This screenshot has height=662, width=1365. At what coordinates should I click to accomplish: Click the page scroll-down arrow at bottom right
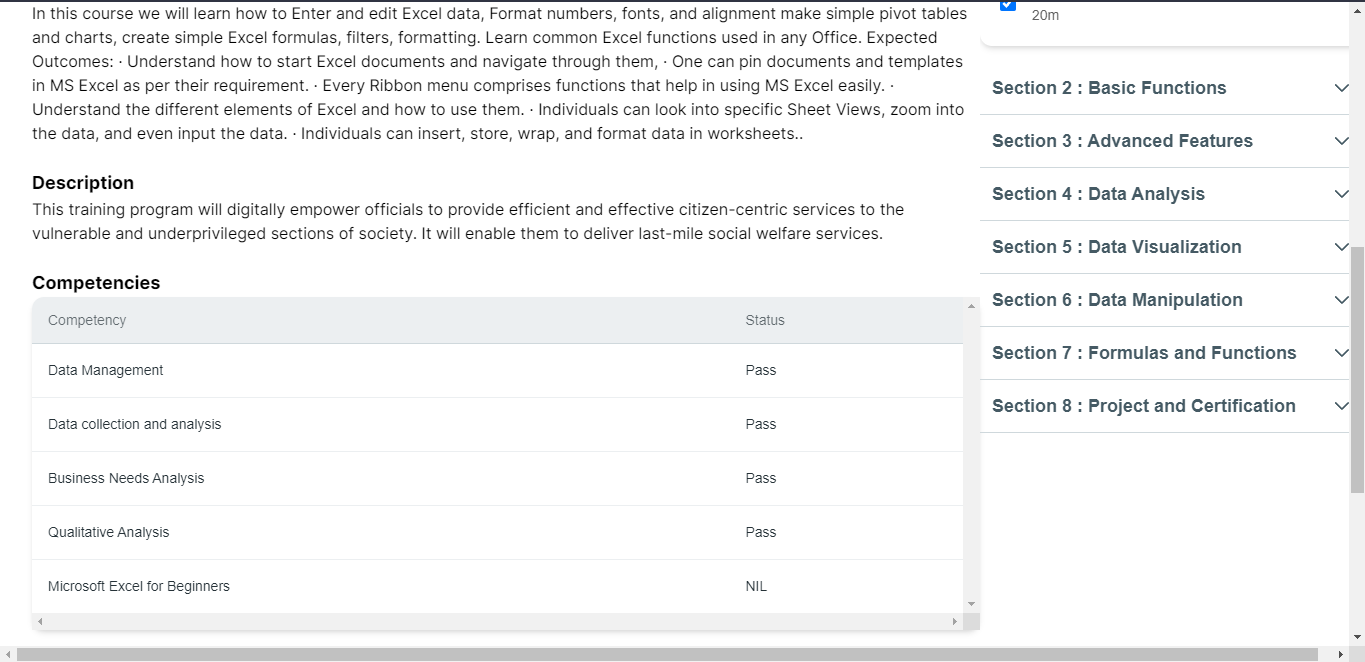click(1357, 637)
